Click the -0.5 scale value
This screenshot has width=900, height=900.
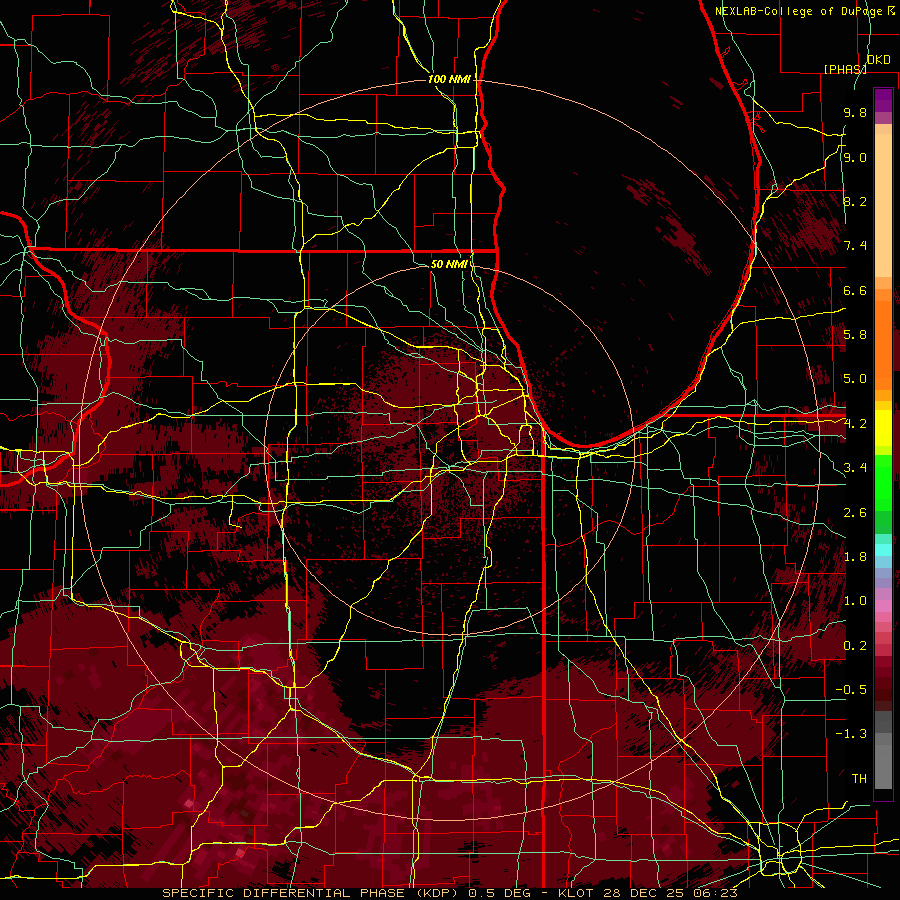[851, 690]
